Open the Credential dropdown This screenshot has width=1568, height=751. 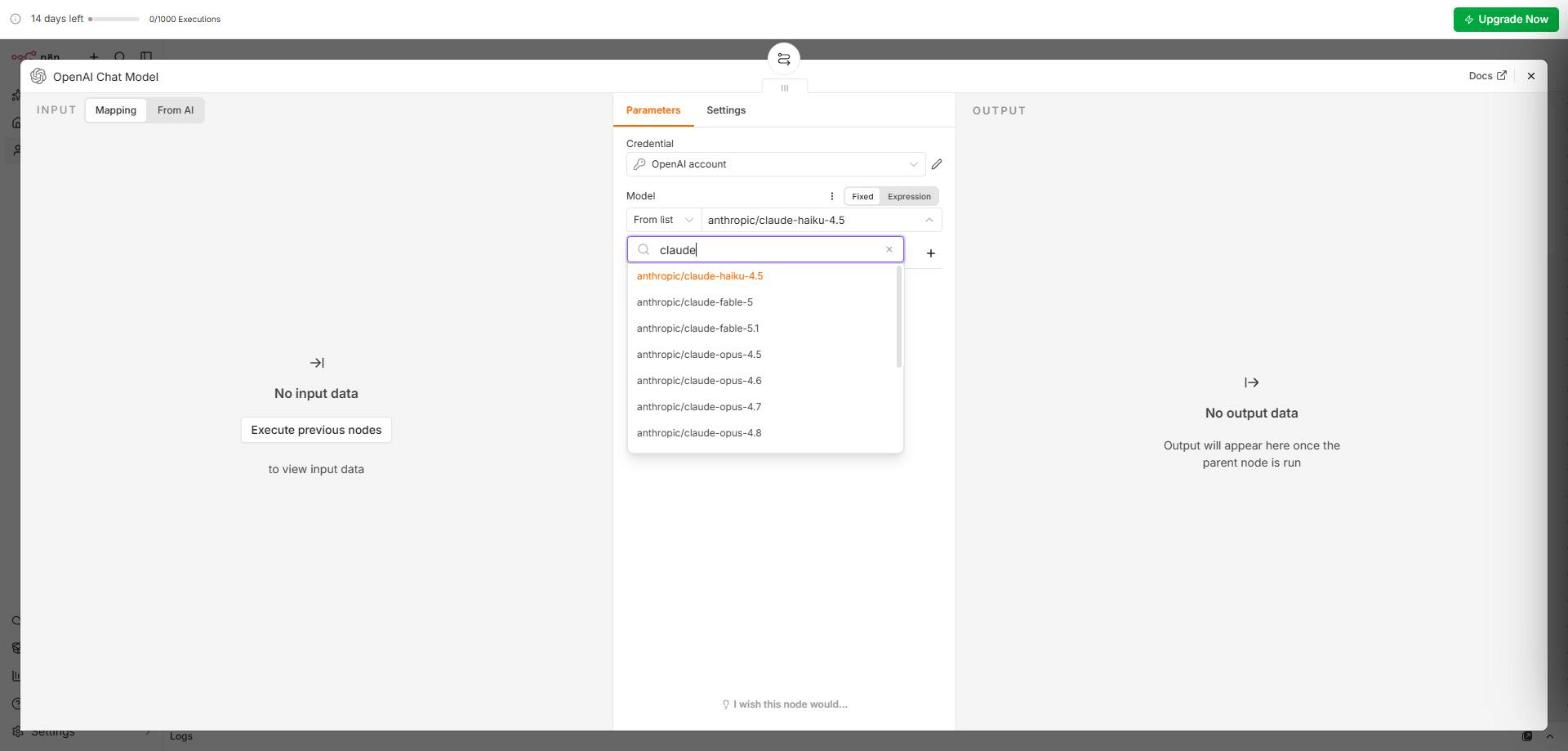775,164
